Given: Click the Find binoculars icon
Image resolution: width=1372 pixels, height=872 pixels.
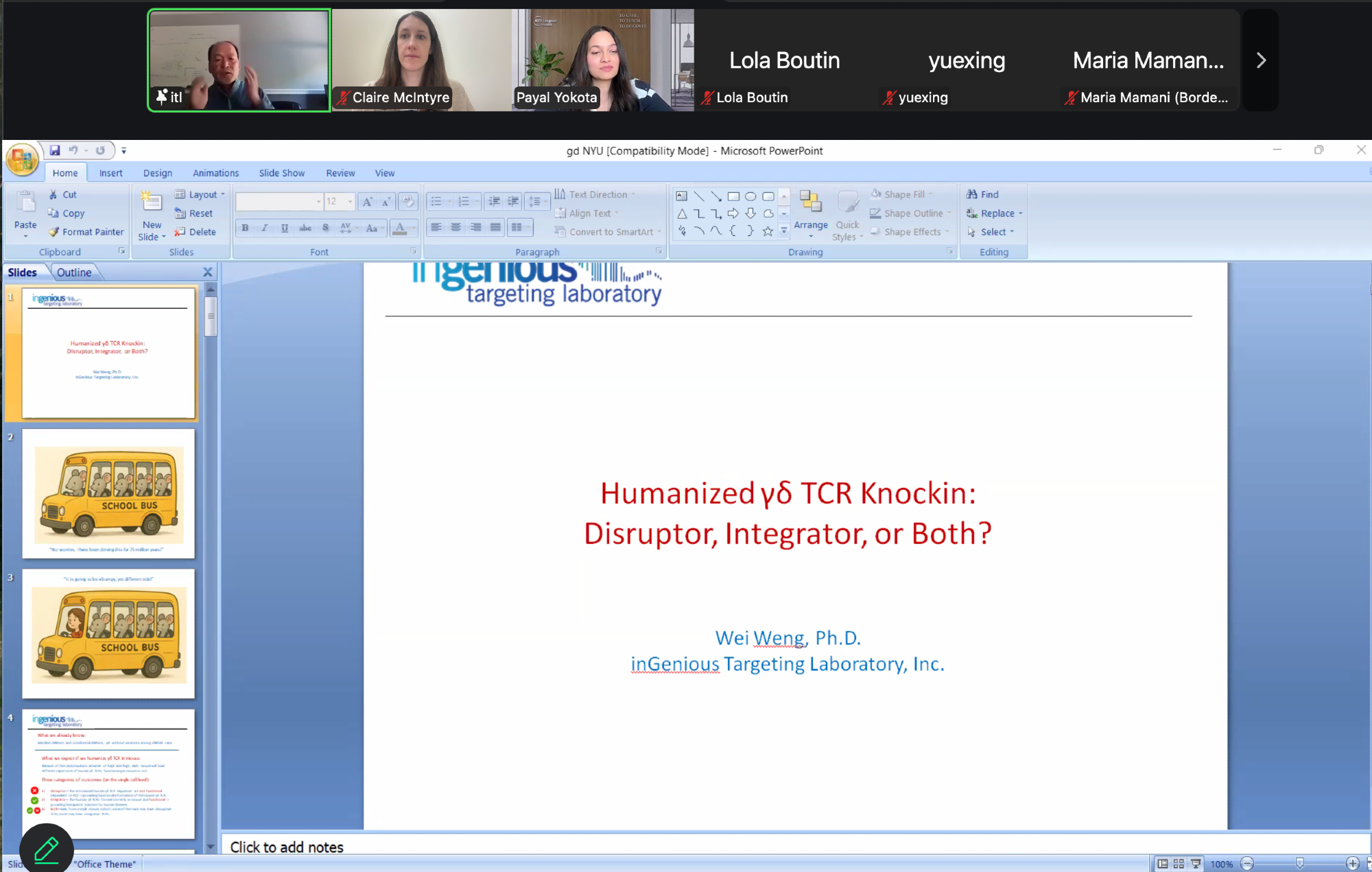Looking at the screenshot, I should 972,194.
